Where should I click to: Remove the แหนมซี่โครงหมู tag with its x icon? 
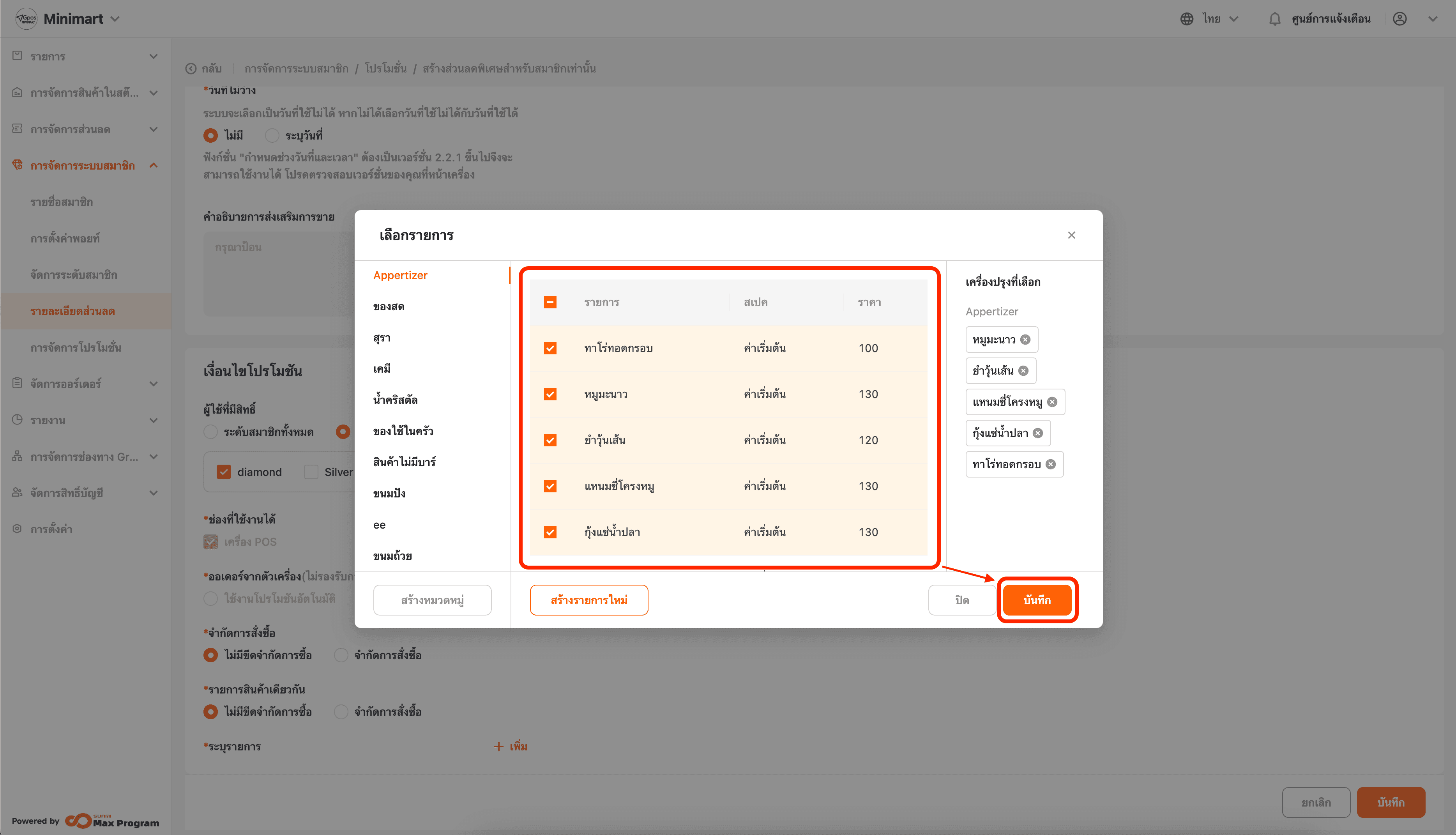(x=1052, y=402)
